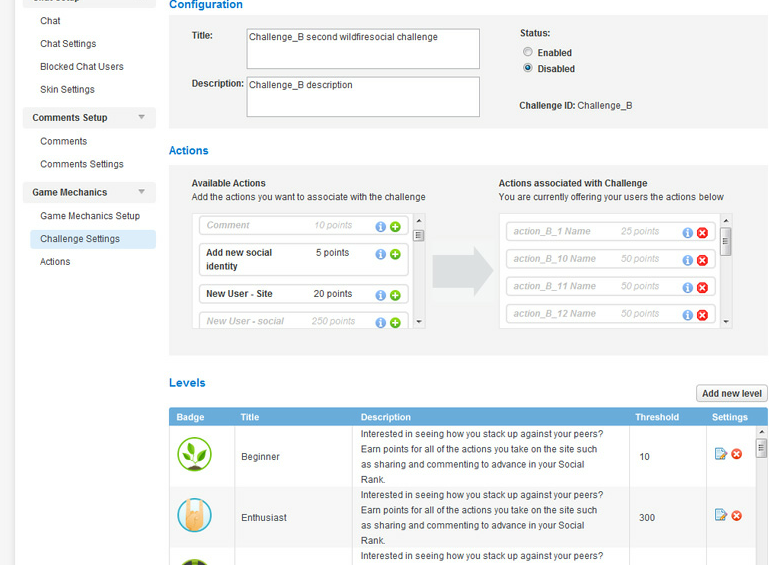This screenshot has width=769, height=566.
Task: Remove action_B_11 Name from challenge
Action: (x=702, y=287)
